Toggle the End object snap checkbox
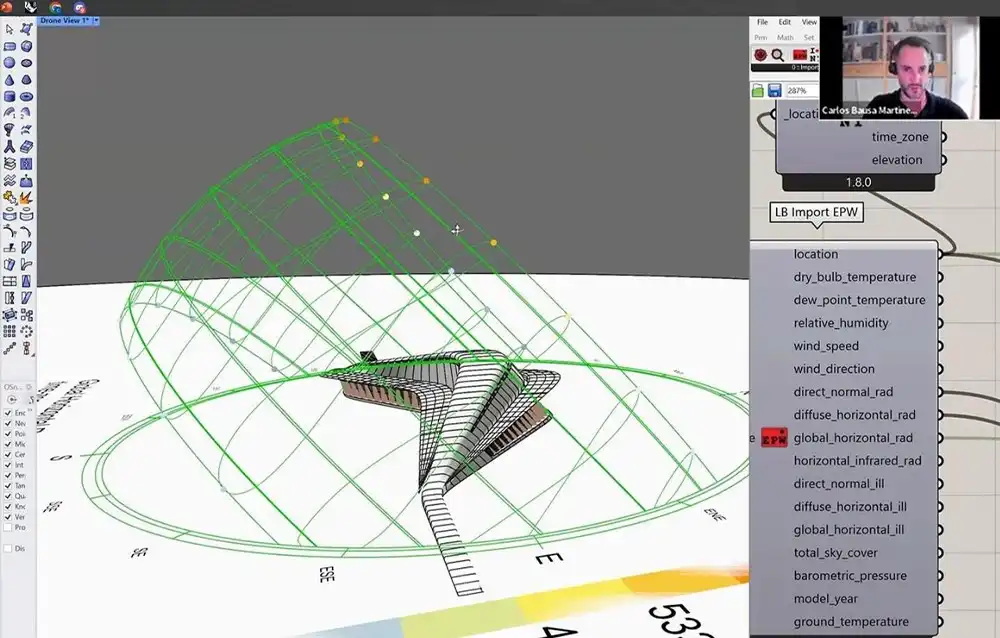The width and height of the screenshot is (1000, 638). [x=8, y=413]
